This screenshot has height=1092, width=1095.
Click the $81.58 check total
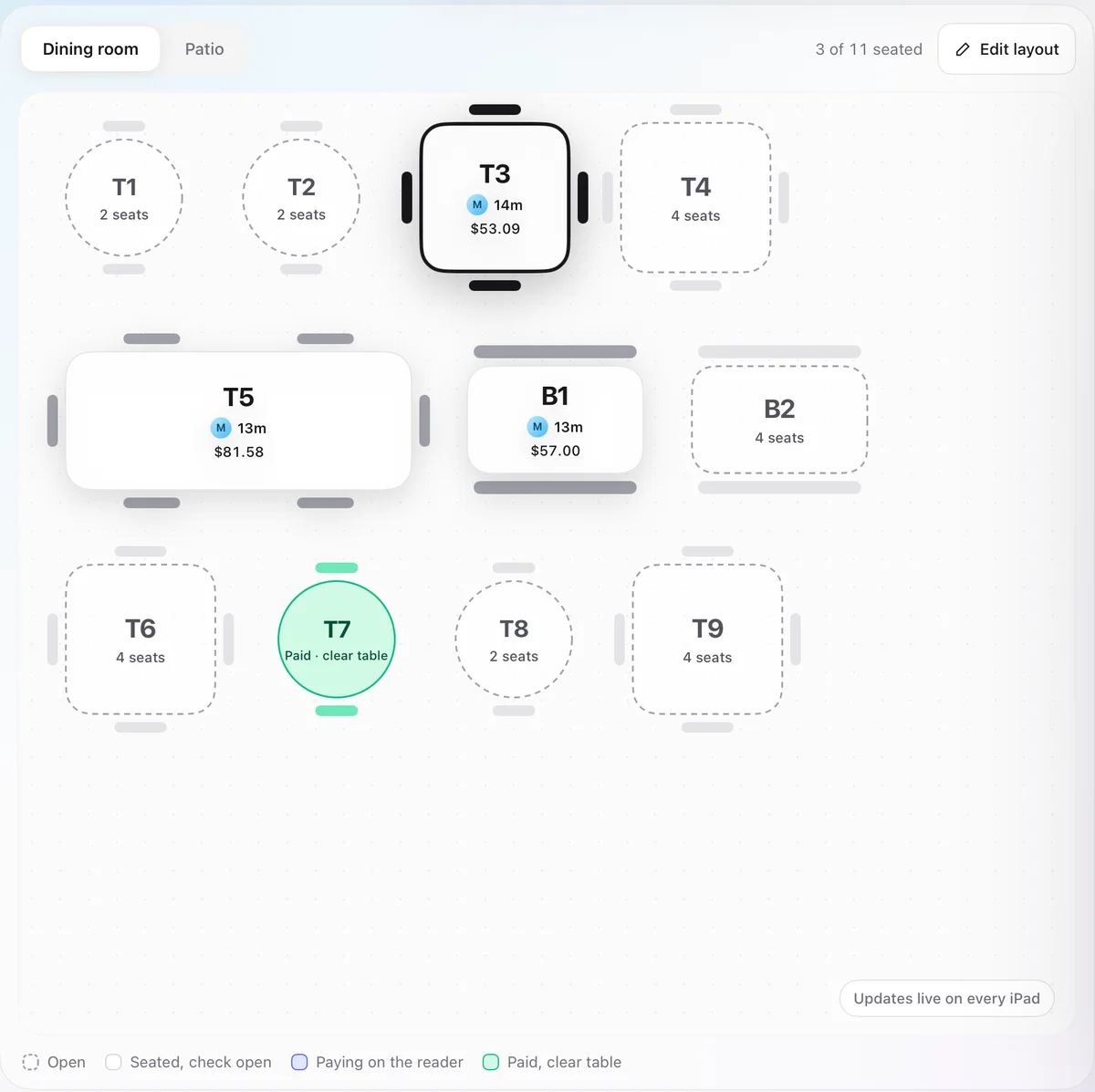coord(239,452)
